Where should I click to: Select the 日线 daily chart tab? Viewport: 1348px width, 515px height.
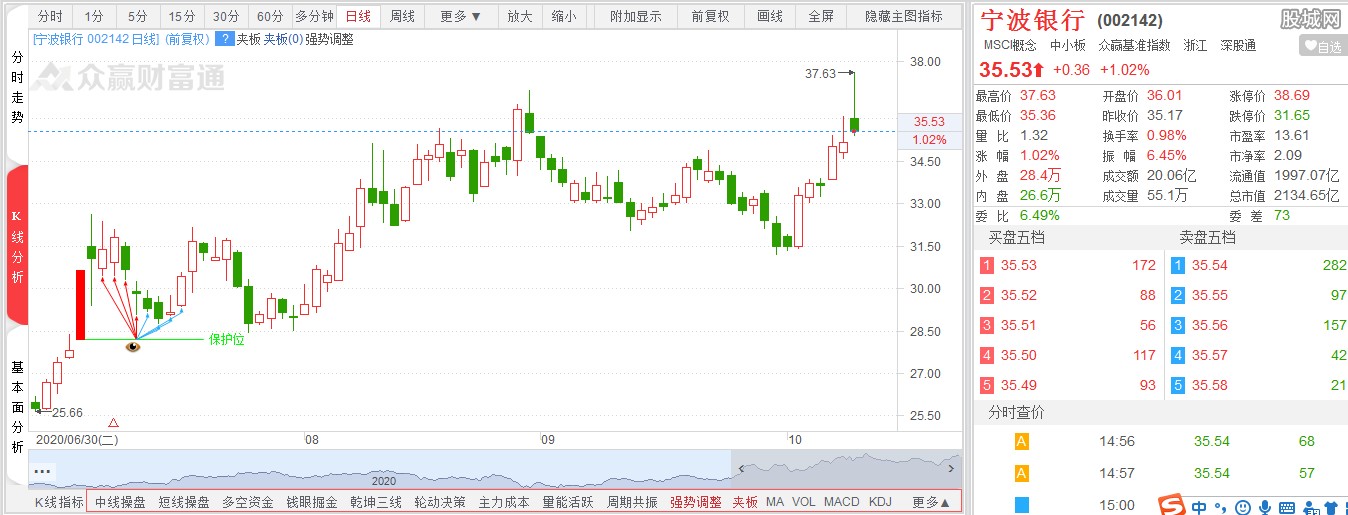pos(358,17)
